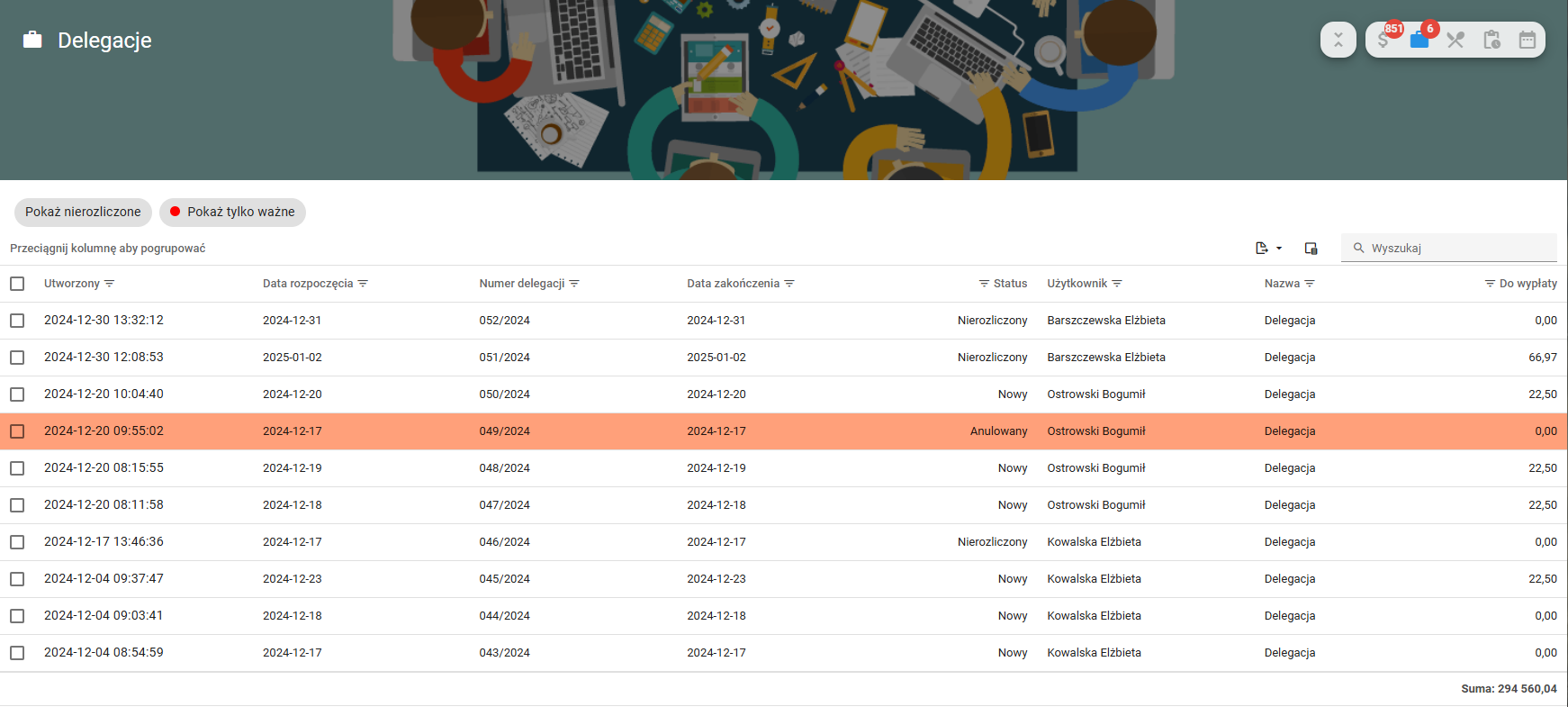
Task: Open the calendar icon in top toolbar
Action: pyautogui.click(x=1527, y=40)
